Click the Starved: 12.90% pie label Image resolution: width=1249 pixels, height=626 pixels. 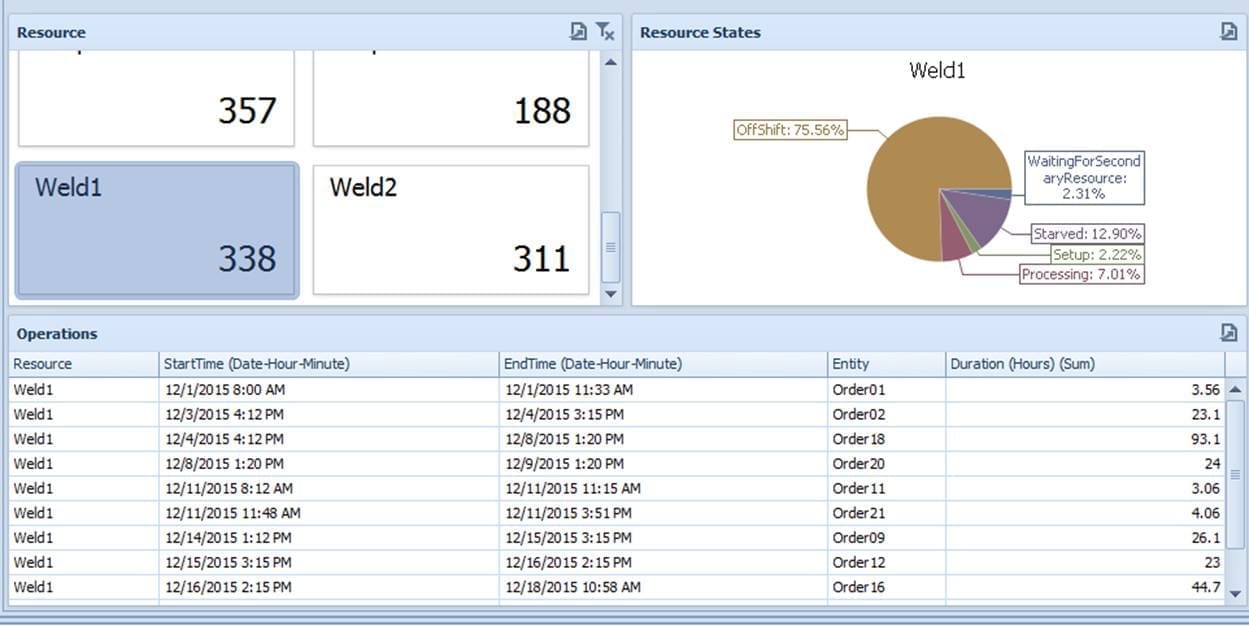point(1088,234)
